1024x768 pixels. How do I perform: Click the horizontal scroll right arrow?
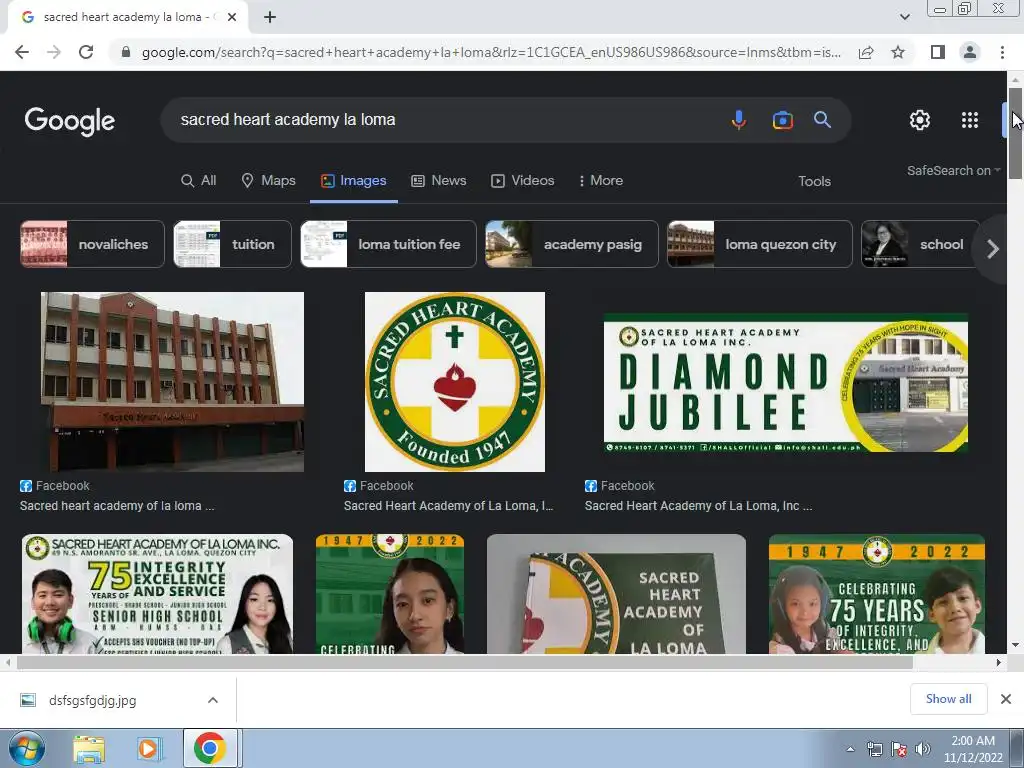tap(999, 662)
